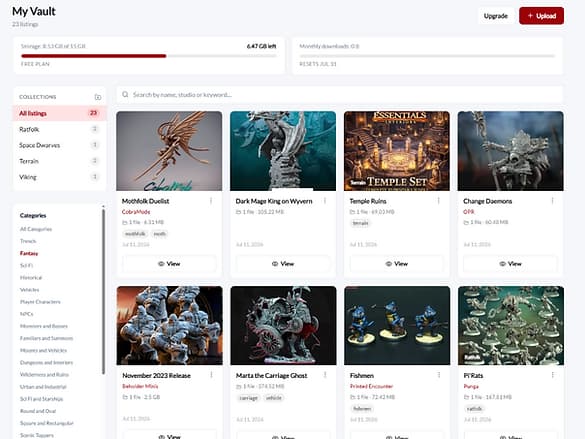585x439 pixels.
Task: Click Mothfolk Duelist title
Action: [x=145, y=201]
